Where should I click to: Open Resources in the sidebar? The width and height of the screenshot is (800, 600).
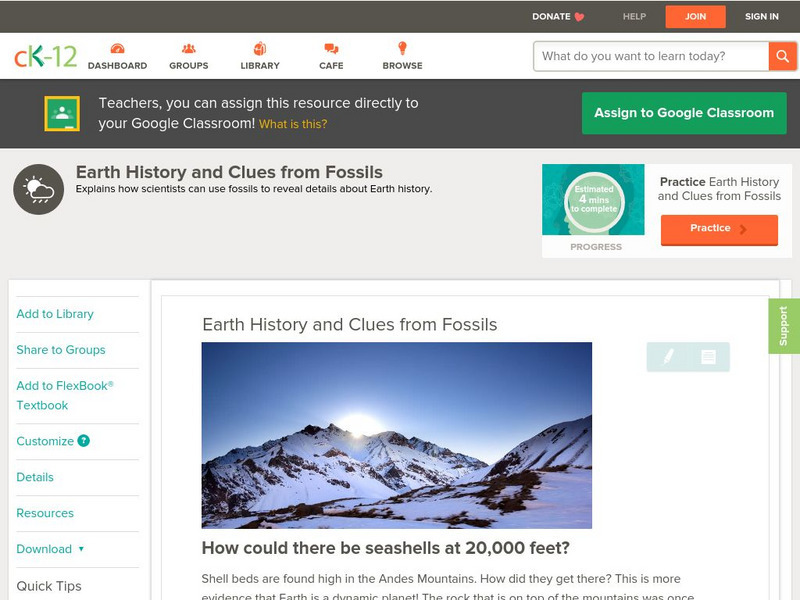coord(45,513)
